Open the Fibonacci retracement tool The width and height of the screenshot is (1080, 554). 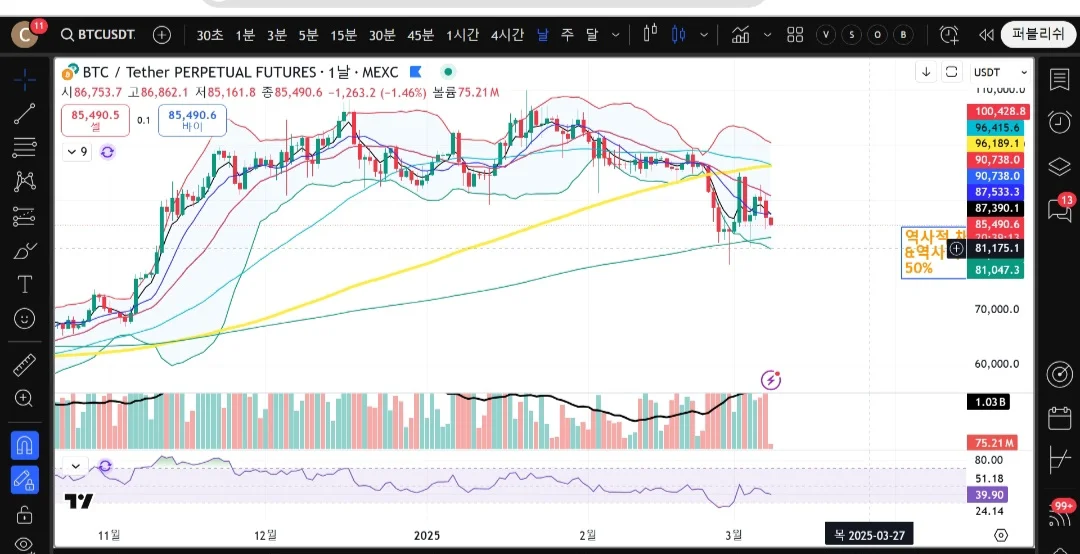(x=25, y=147)
